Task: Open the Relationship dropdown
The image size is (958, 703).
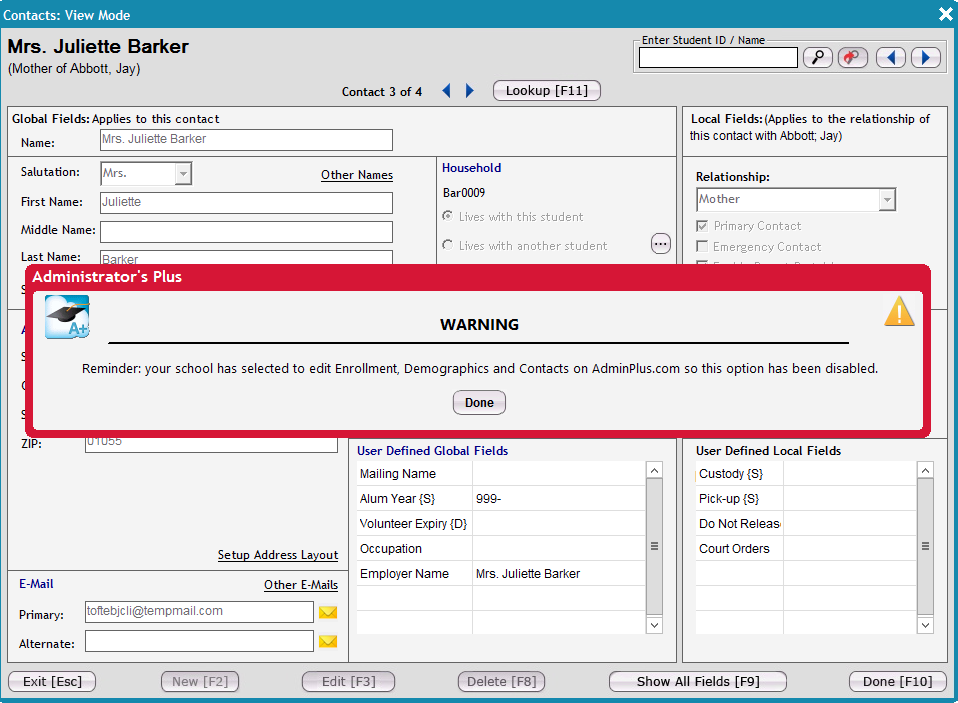Action: [887, 199]
